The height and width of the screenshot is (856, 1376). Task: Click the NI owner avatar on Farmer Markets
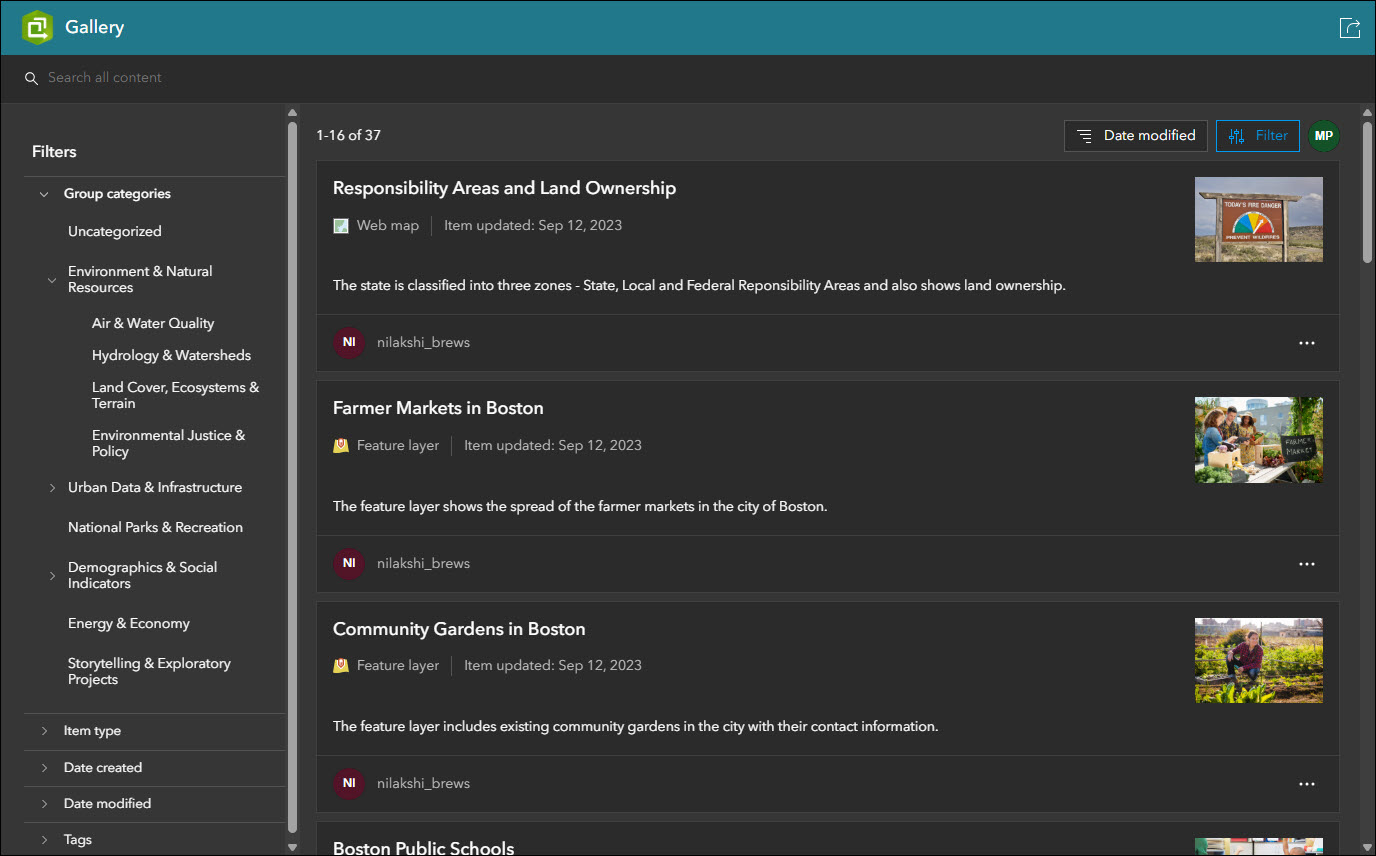coord(349,563)
